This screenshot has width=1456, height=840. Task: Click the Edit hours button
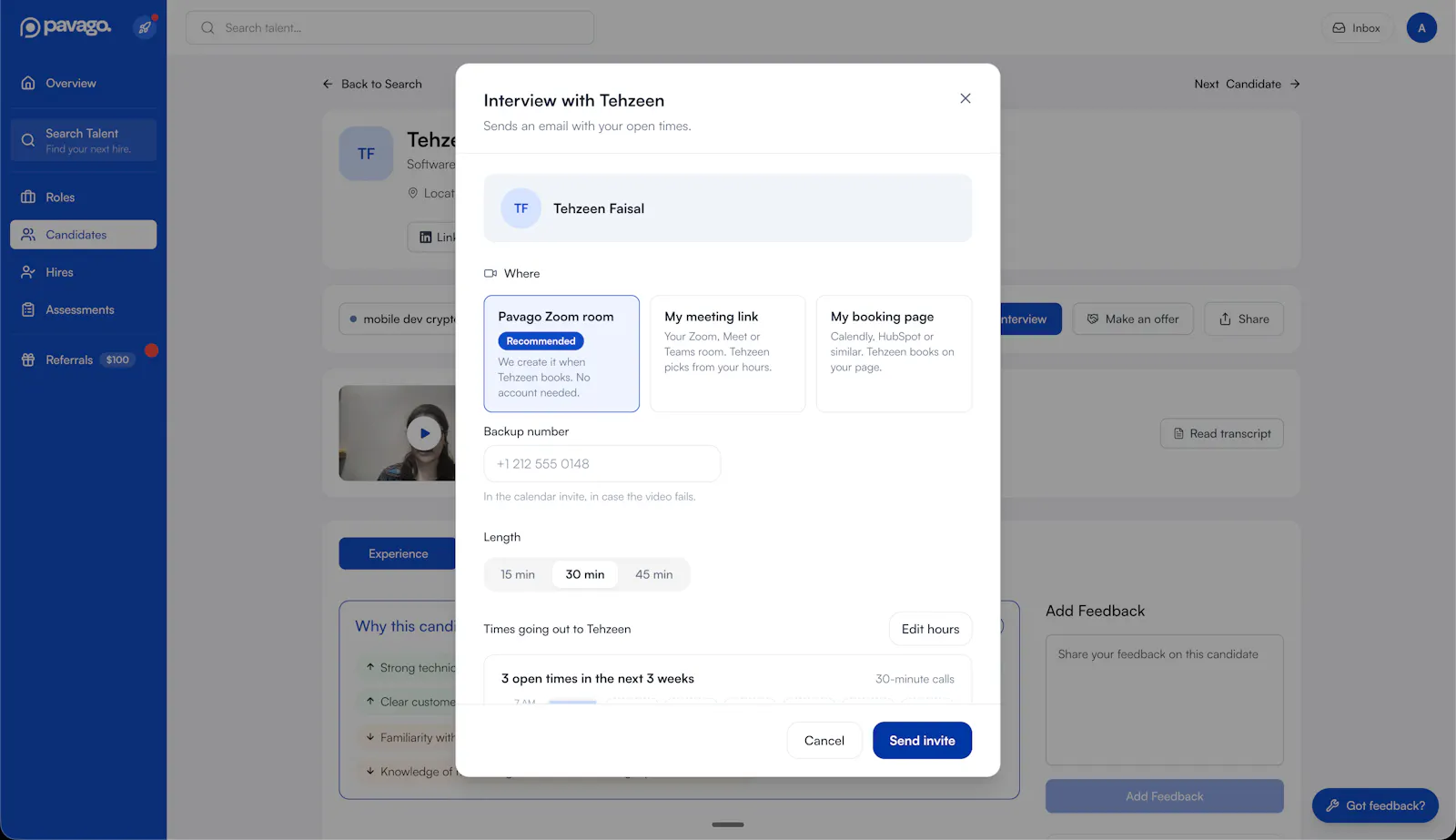(x=930, y=629)
